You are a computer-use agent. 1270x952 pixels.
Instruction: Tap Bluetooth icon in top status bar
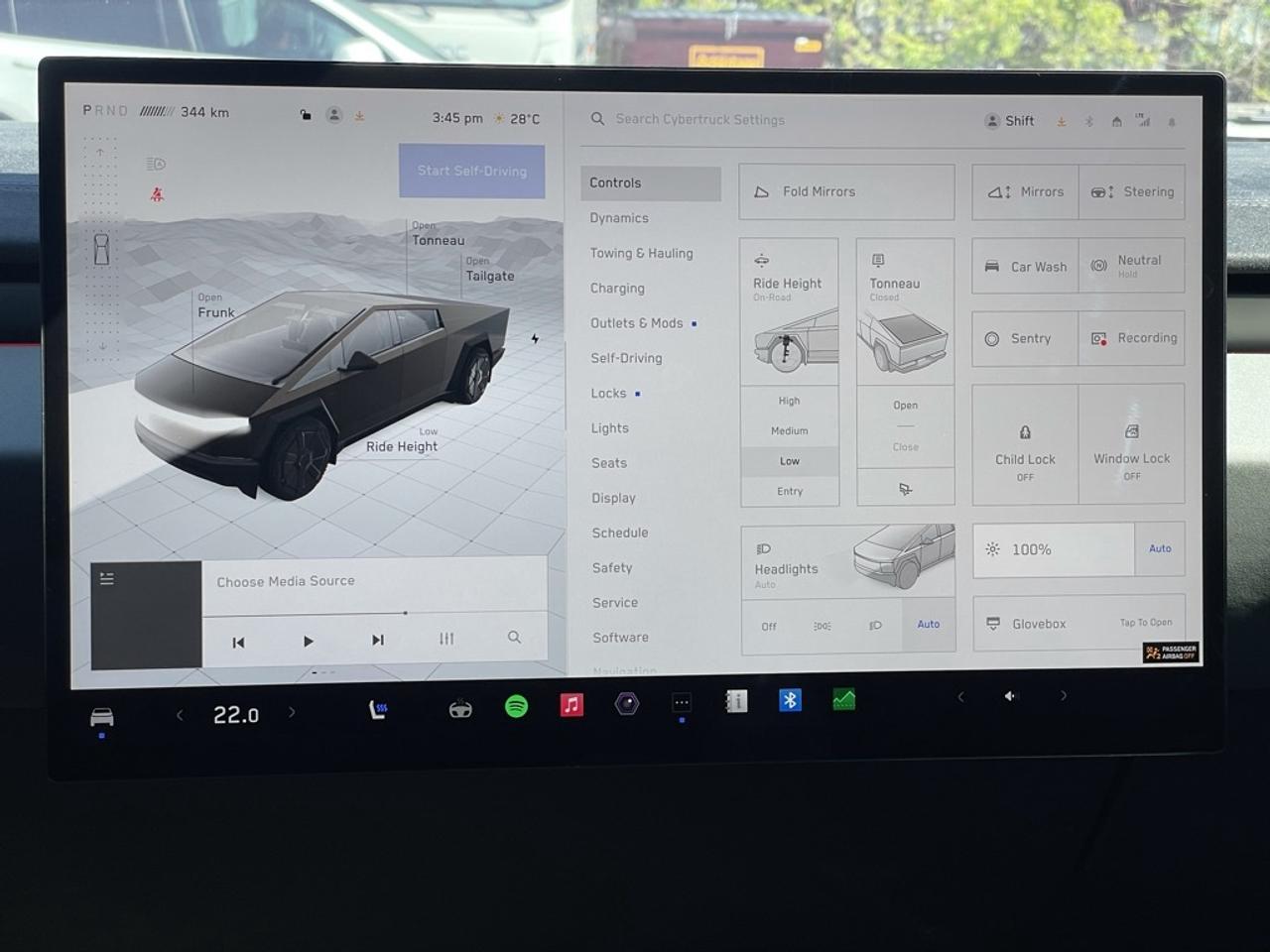pyautogui.click(x=1088, y=122)
